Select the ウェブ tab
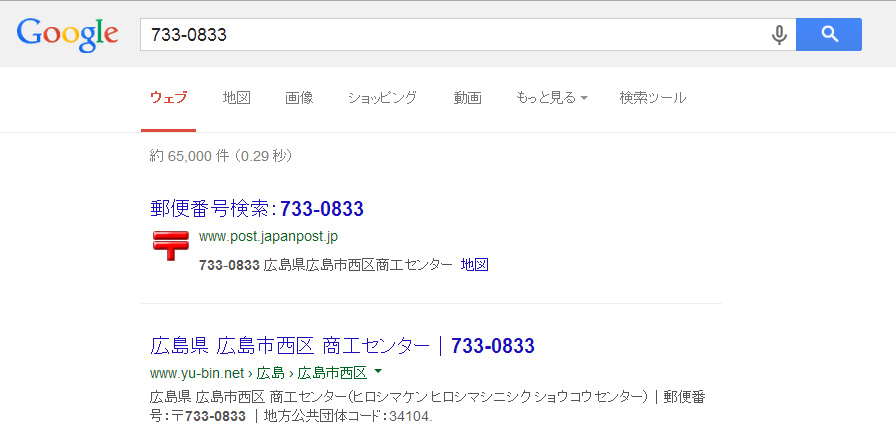896x431 pixels. point(168,98)
